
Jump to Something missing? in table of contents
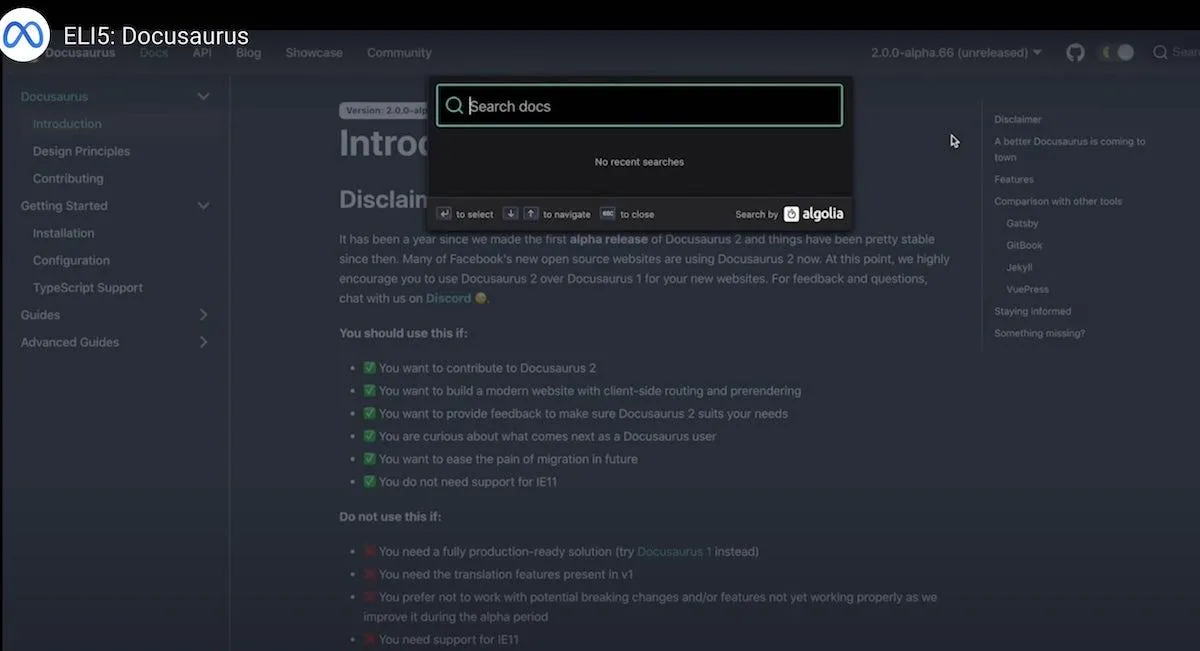point(1039,334)
